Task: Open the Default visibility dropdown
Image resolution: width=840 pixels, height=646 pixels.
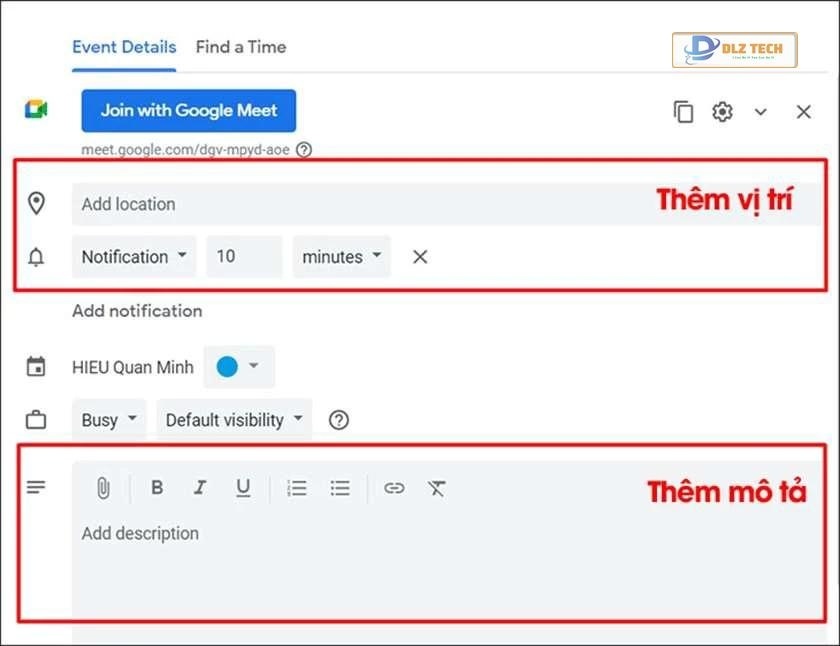Action: click(234, 419)
